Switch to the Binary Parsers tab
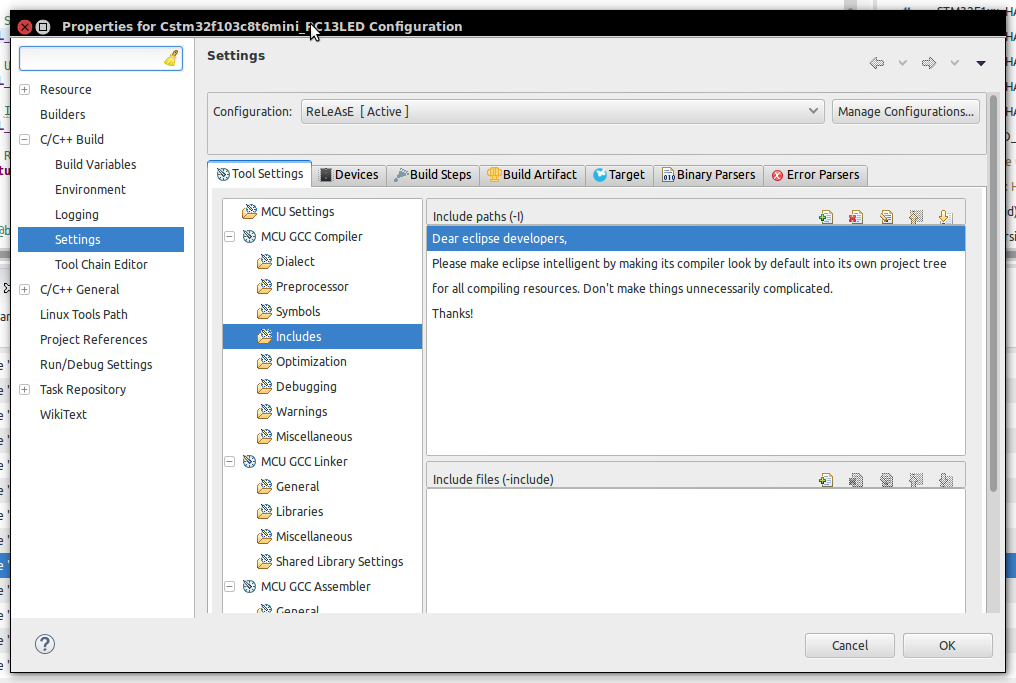This screenshot has height=683, width=1016. [708, 175]
